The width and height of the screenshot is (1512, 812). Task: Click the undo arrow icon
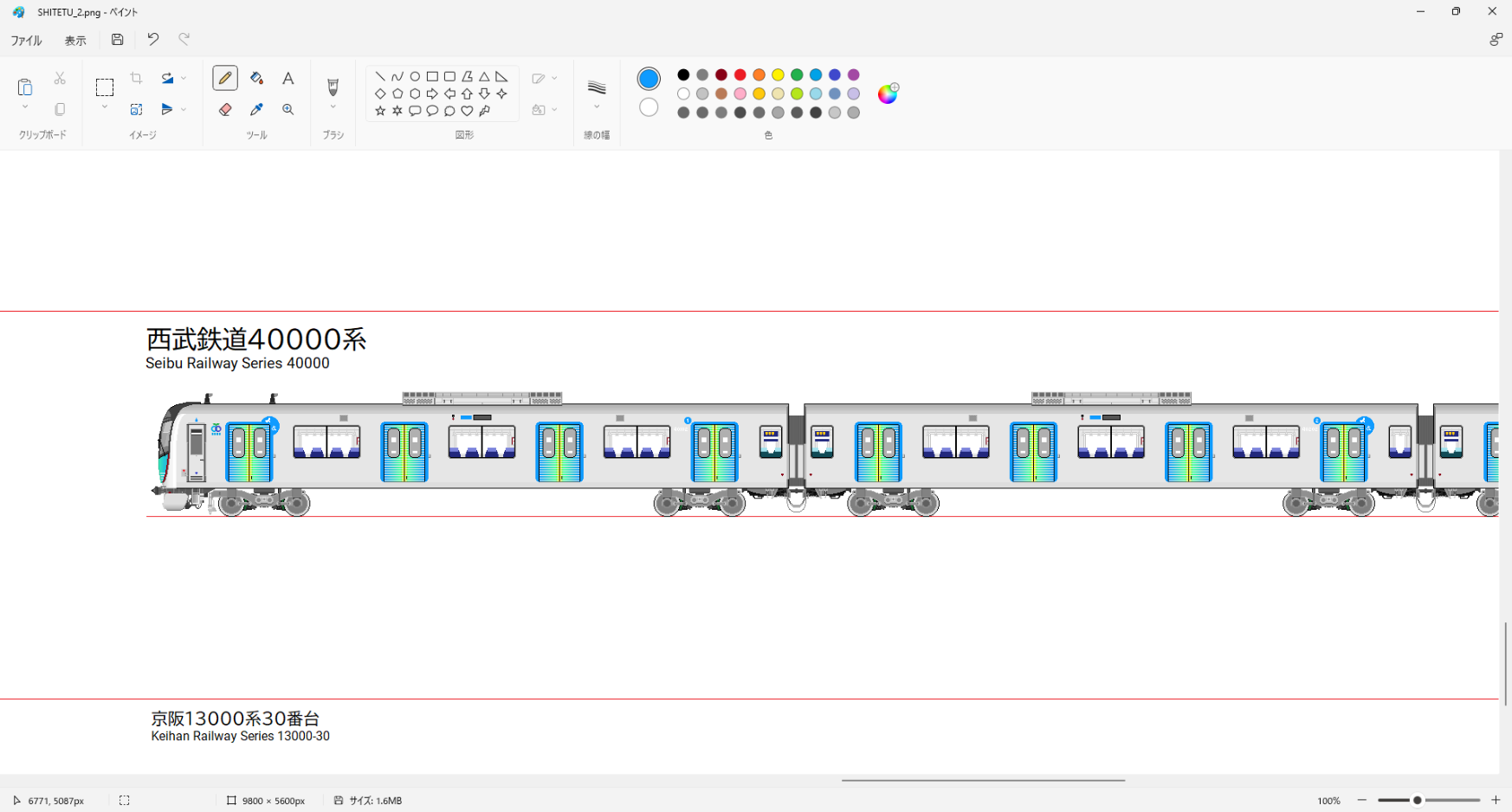(x=153, y=40)
